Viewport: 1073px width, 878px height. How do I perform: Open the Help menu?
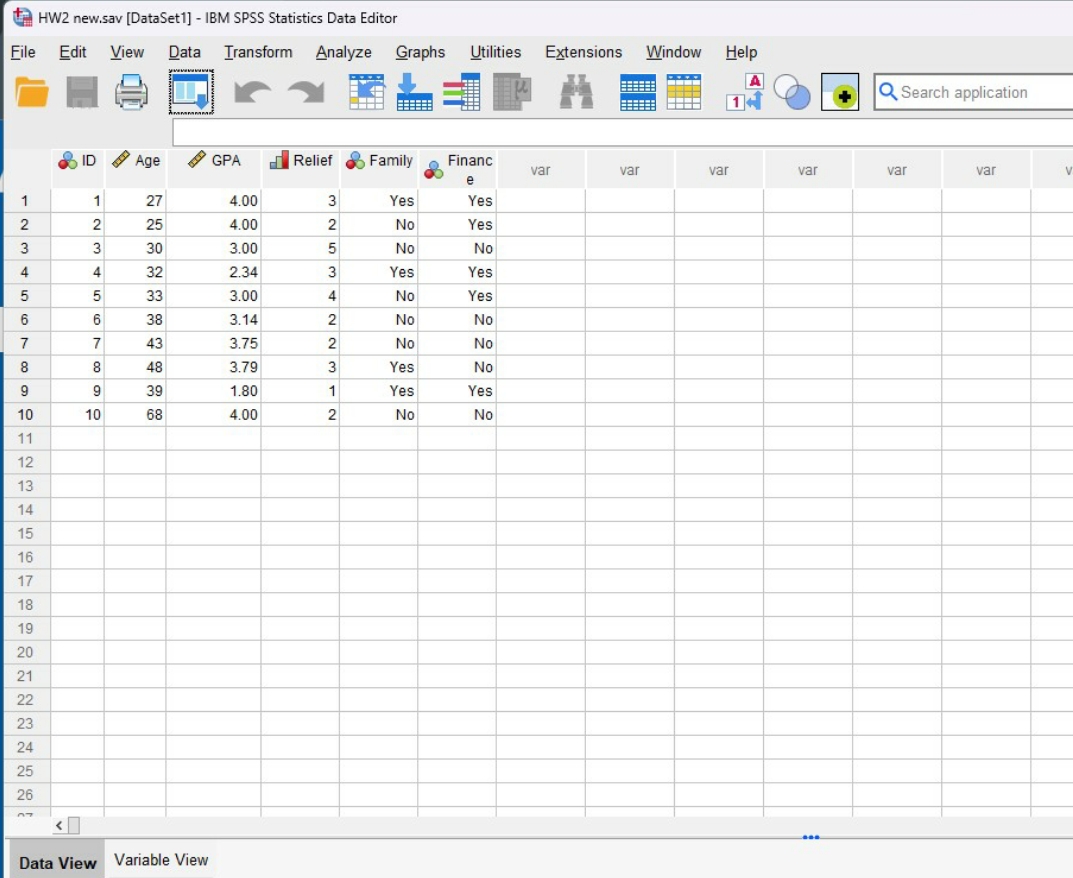(x=741, y=52)
